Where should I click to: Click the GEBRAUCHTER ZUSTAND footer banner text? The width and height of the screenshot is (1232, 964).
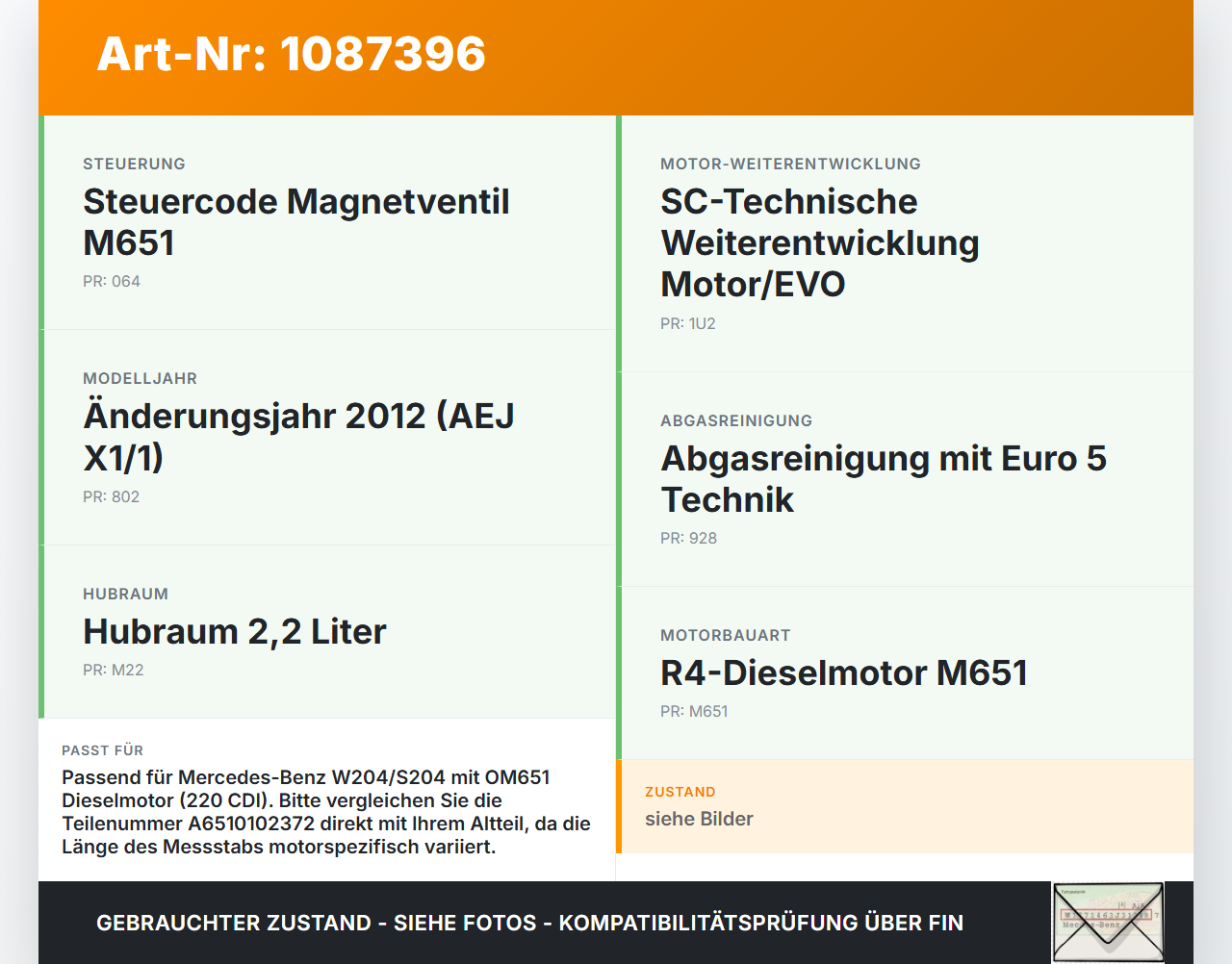[x=530, y=924]
